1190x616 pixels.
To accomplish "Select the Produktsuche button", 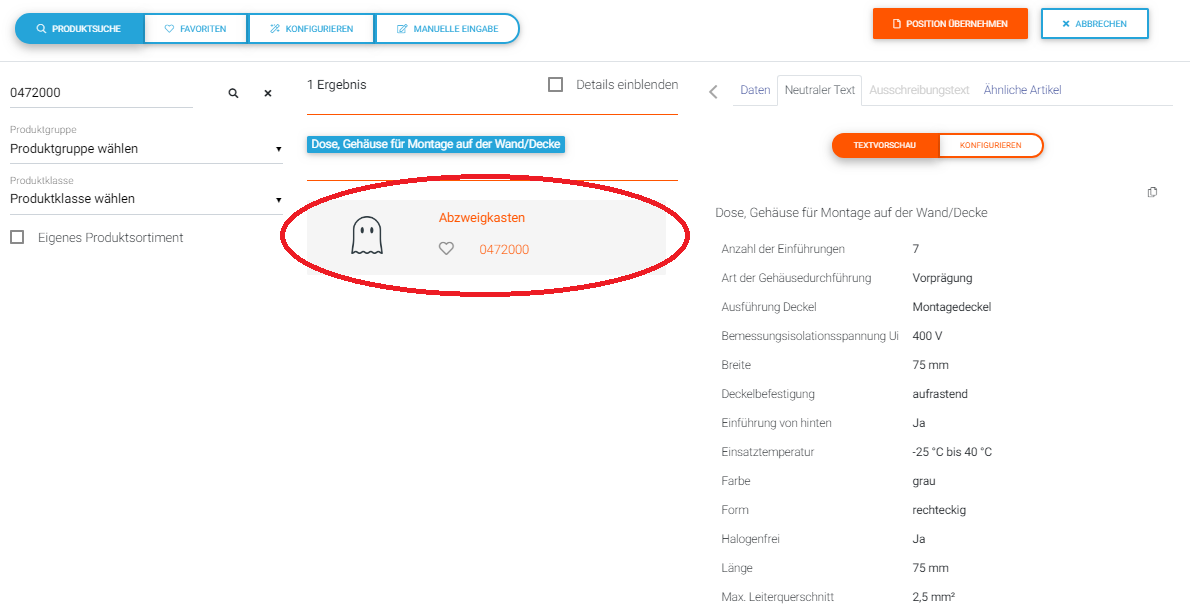I will (x=79, y=29).
